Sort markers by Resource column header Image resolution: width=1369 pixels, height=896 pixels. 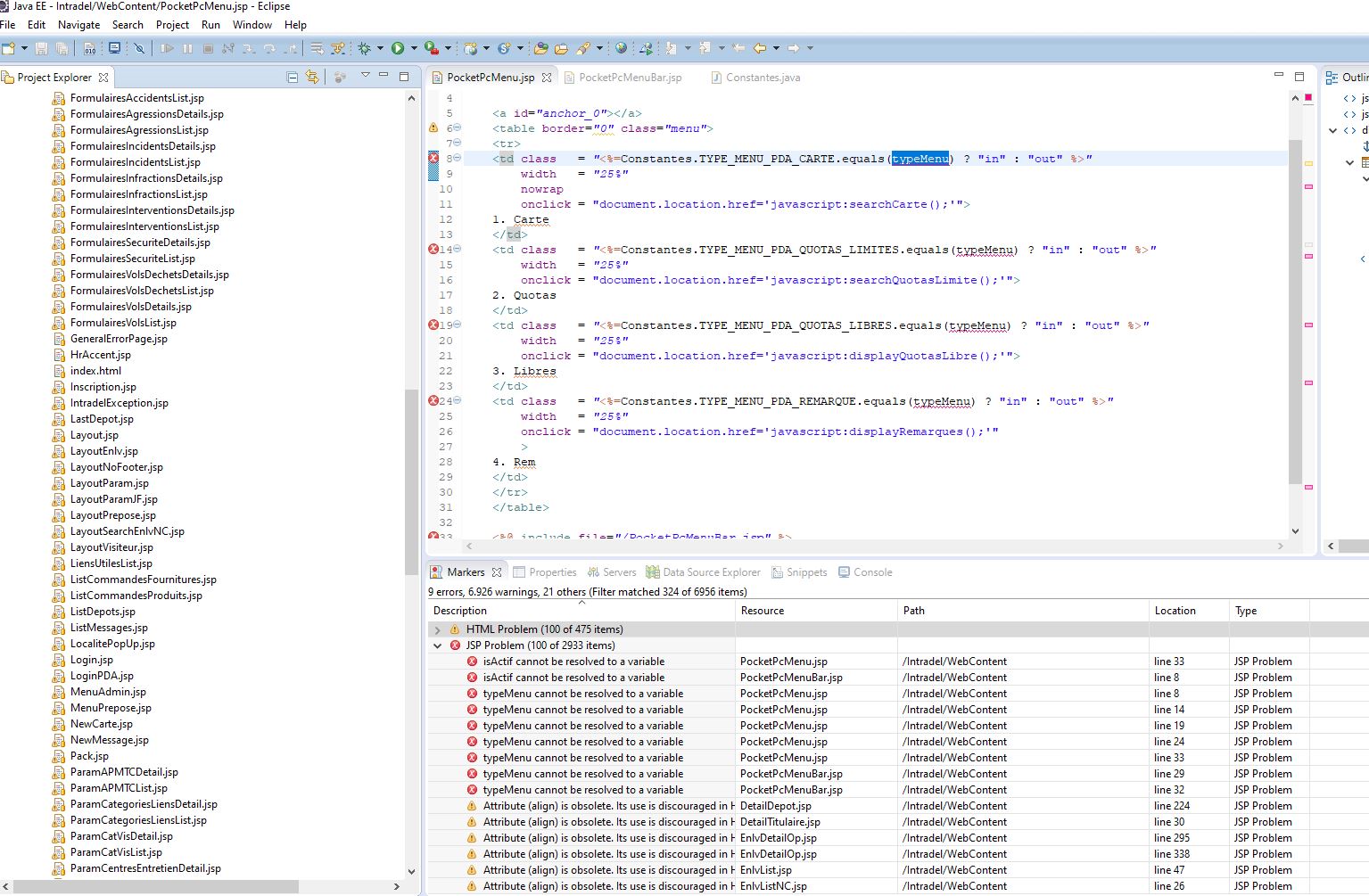pos(762,611)
